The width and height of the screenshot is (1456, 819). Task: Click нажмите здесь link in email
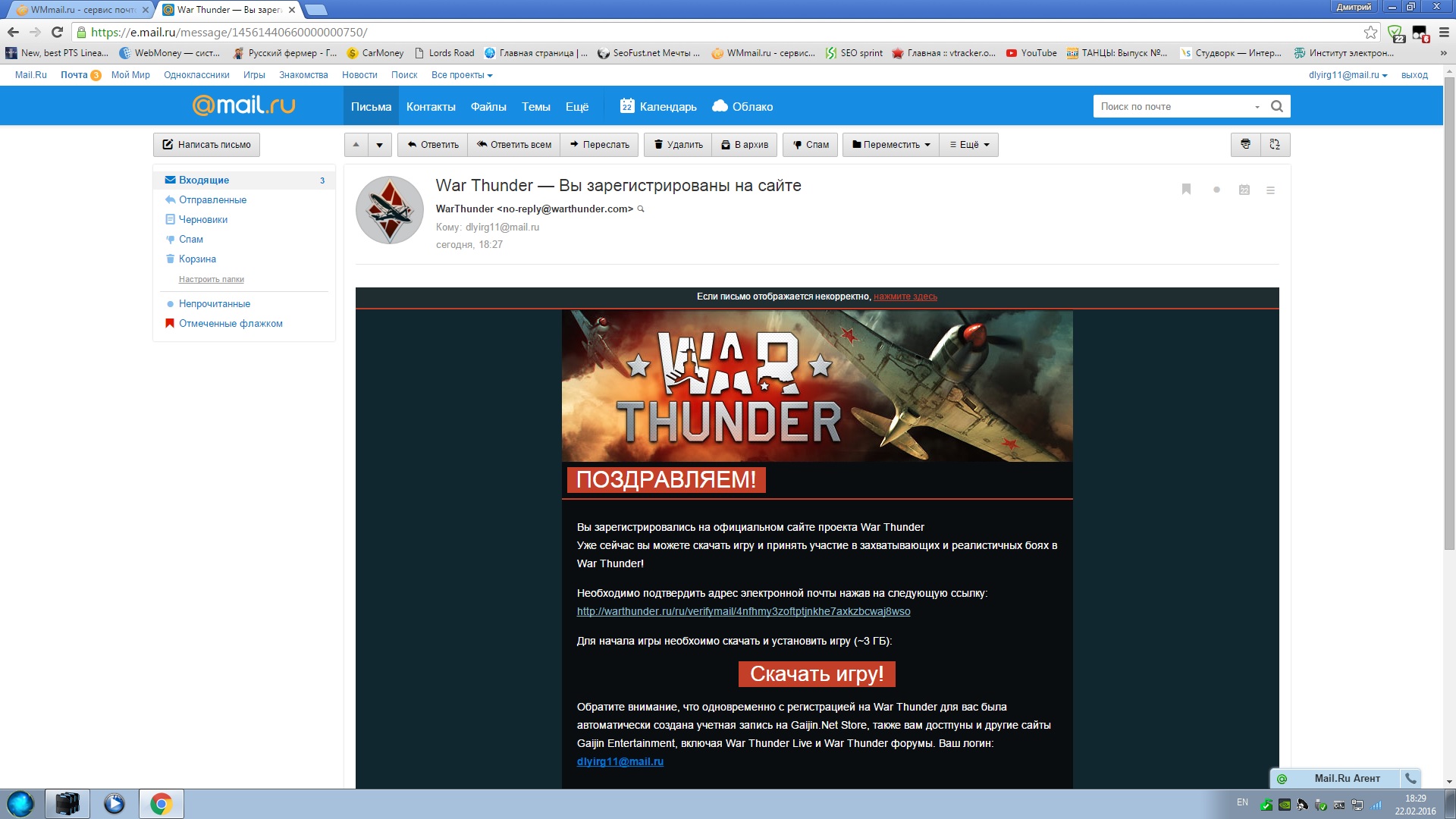click(905, 297)
